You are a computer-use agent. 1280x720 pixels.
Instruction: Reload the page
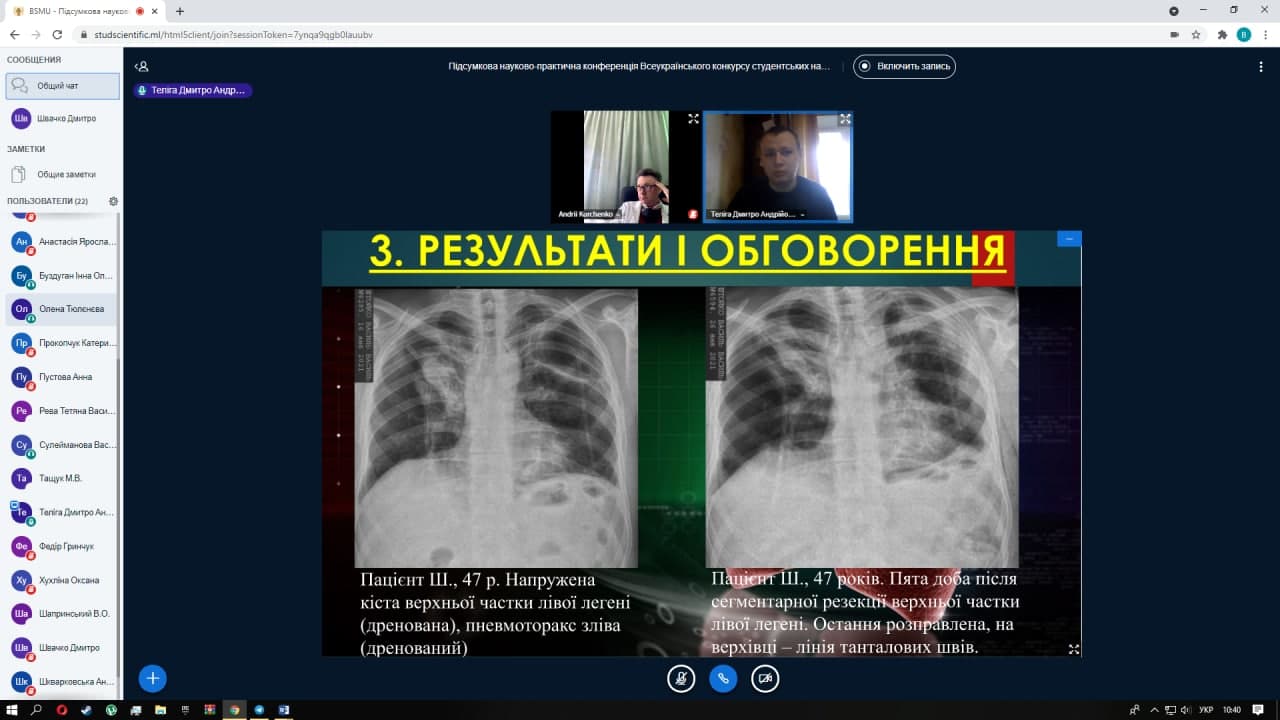coord(57,34)
